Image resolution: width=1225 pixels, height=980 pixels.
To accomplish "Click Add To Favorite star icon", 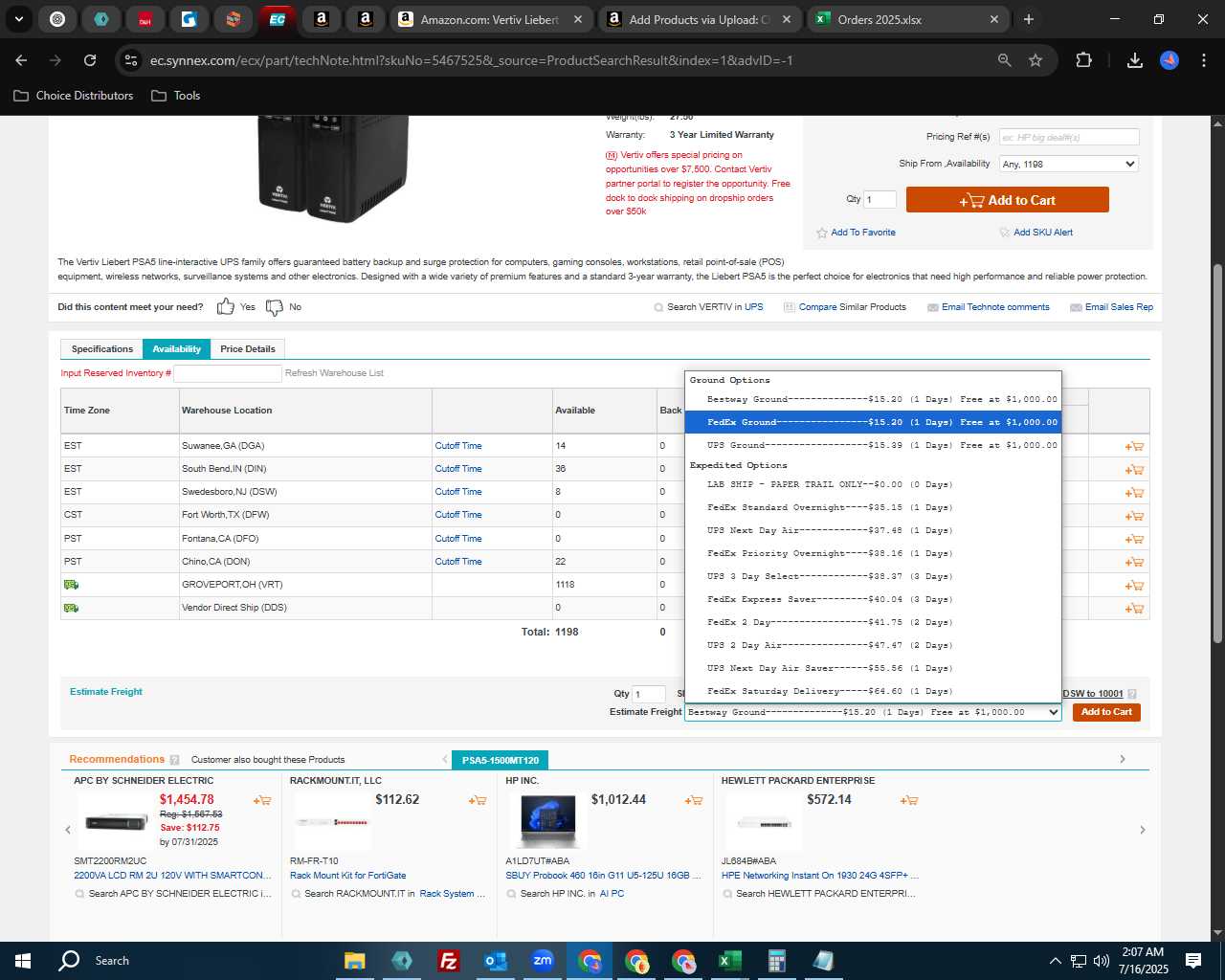I will 821,233.
